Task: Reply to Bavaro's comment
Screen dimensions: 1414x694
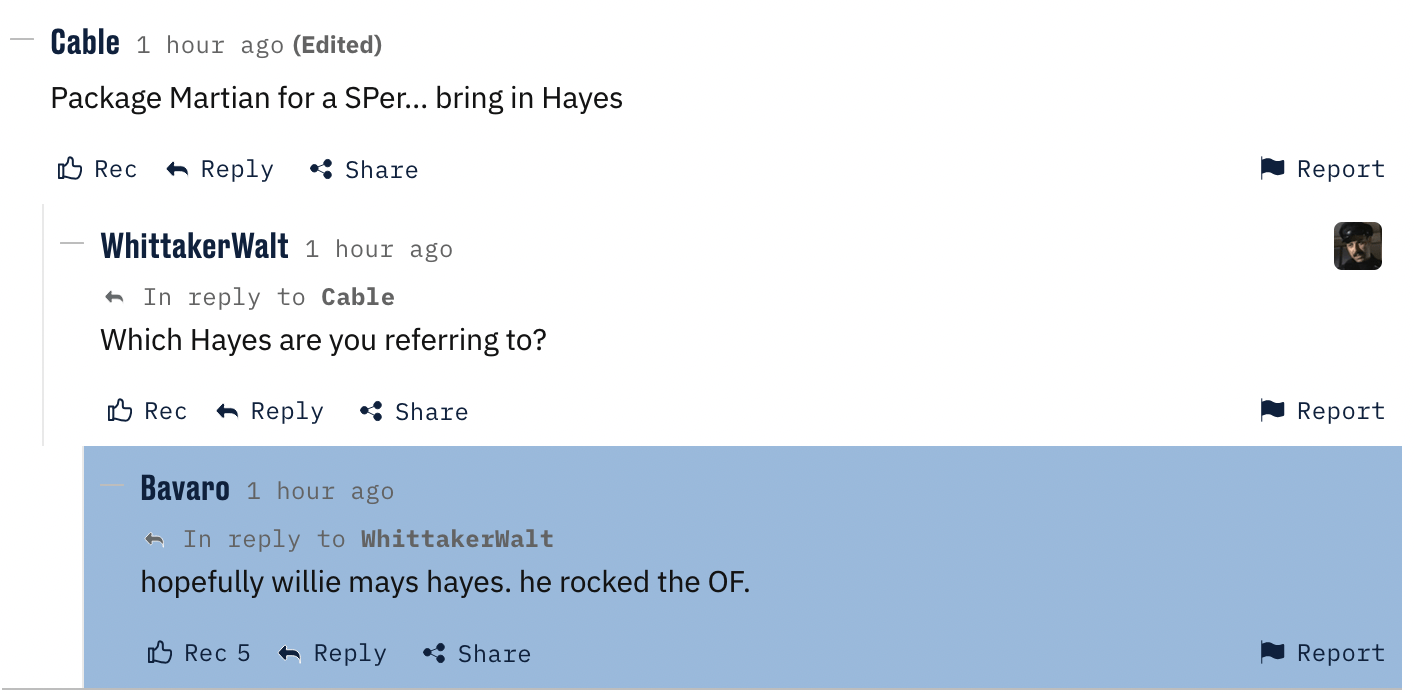Action: (x=332, y=653)
